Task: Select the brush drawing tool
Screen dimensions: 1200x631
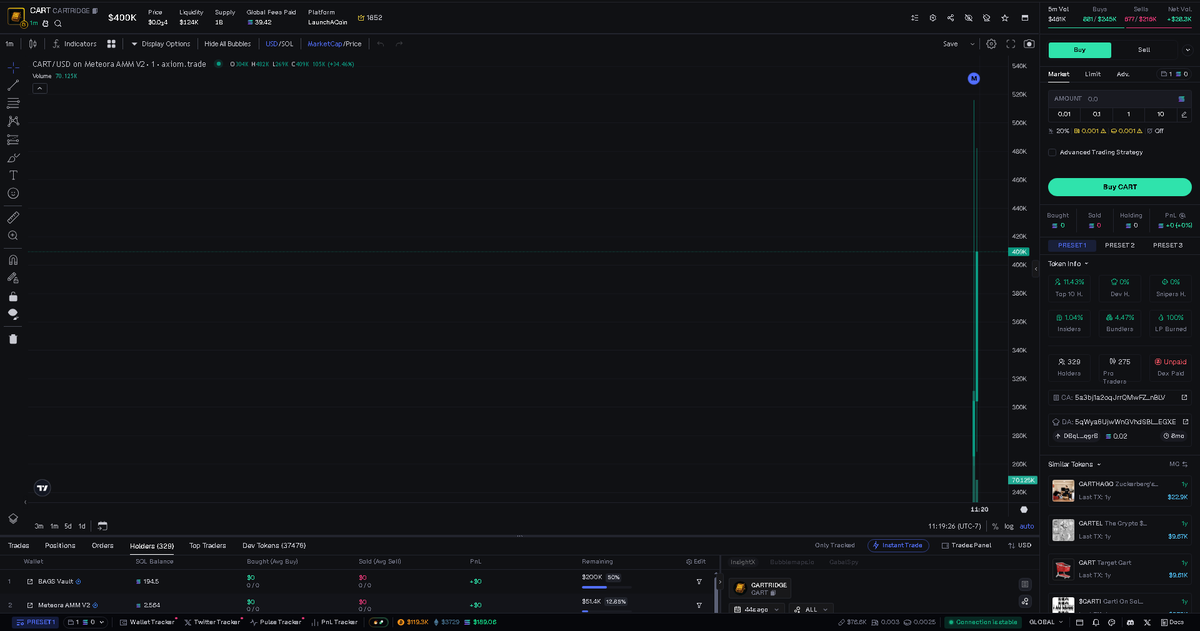Action: pyautogui.click(x=13, y=157)
